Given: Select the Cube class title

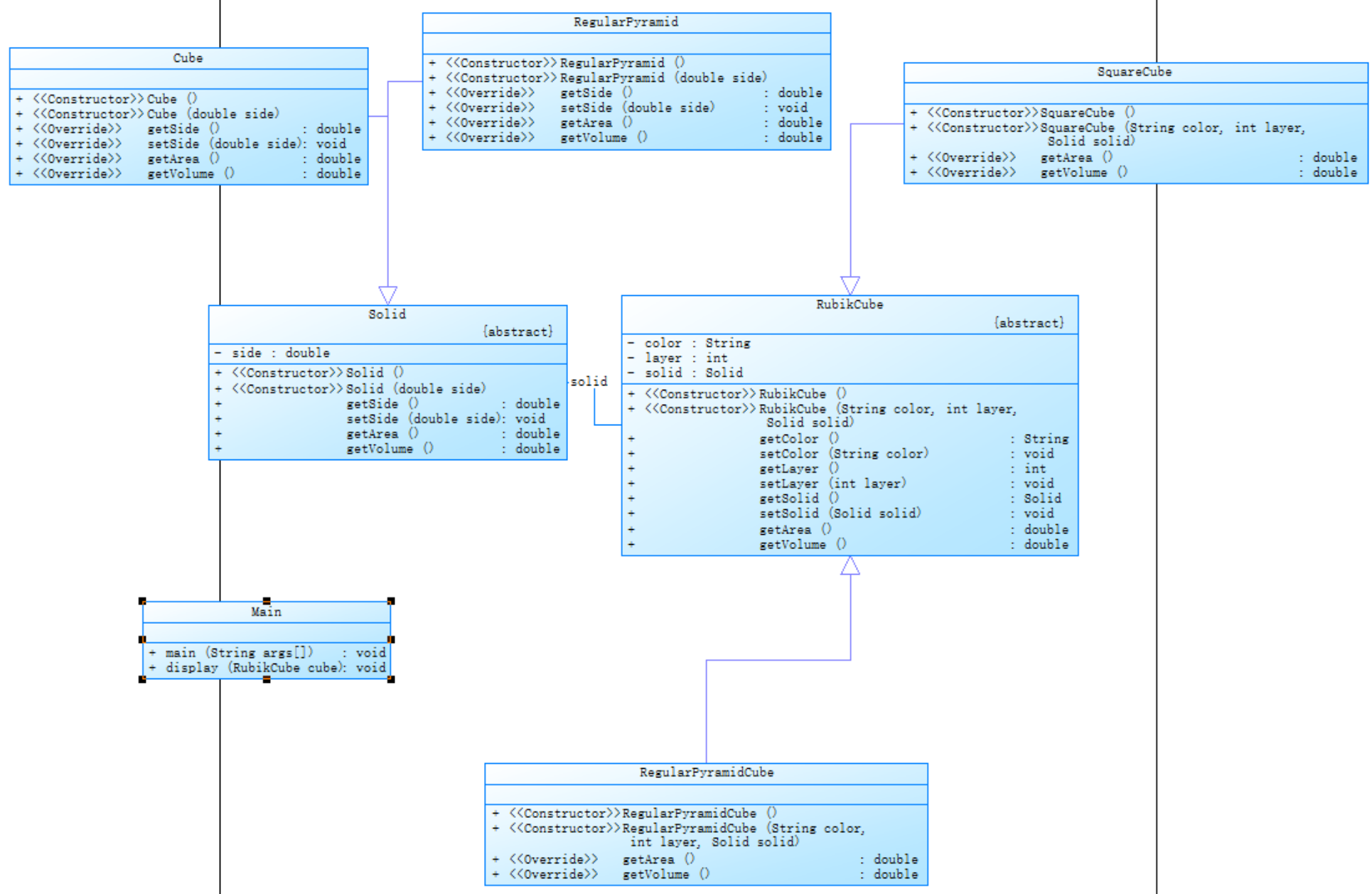Looking at the screenshot, I should coord(188,58).
